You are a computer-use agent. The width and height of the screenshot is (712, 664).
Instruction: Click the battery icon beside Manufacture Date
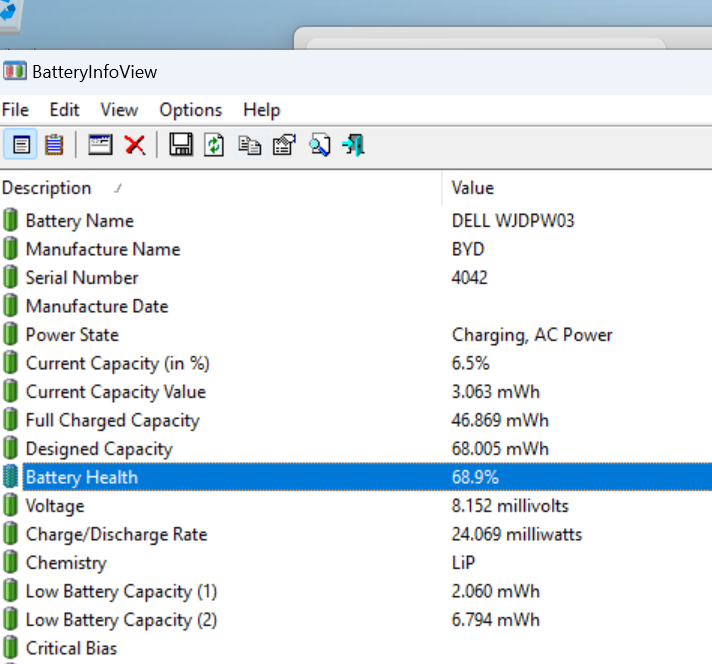pos(10,306)
